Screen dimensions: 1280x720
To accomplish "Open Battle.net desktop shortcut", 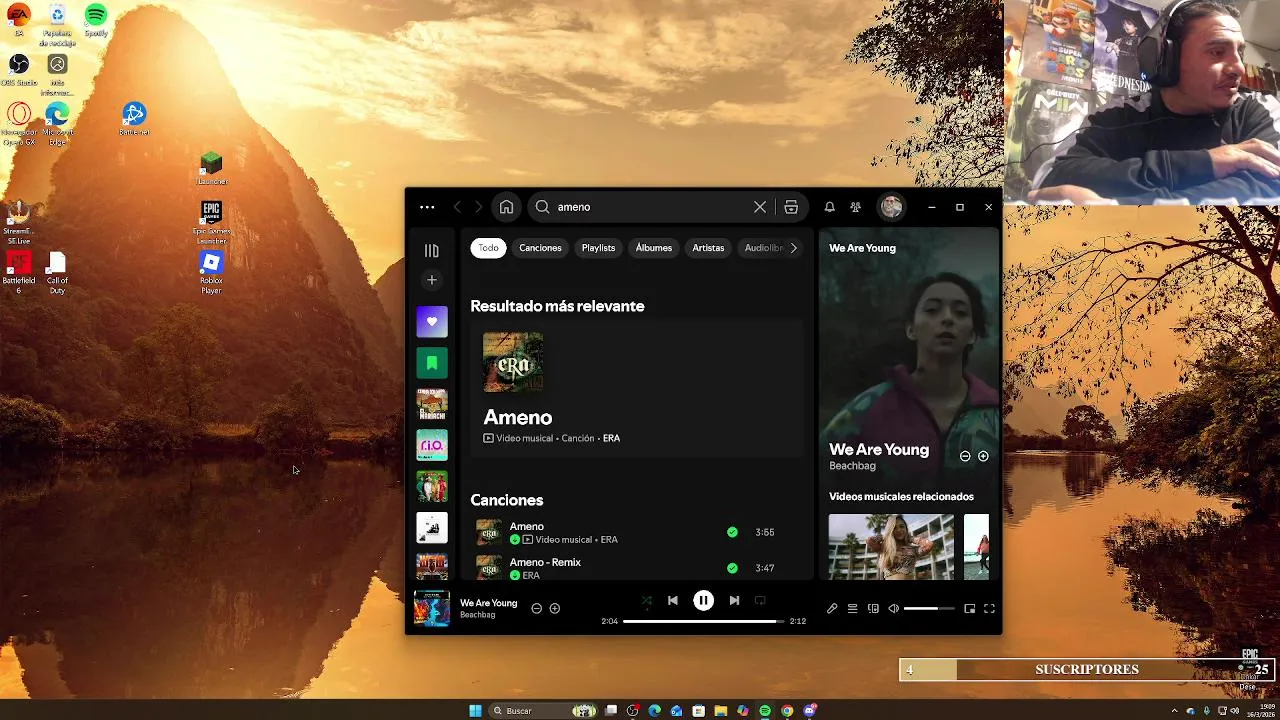I will [x=134, y=119].
